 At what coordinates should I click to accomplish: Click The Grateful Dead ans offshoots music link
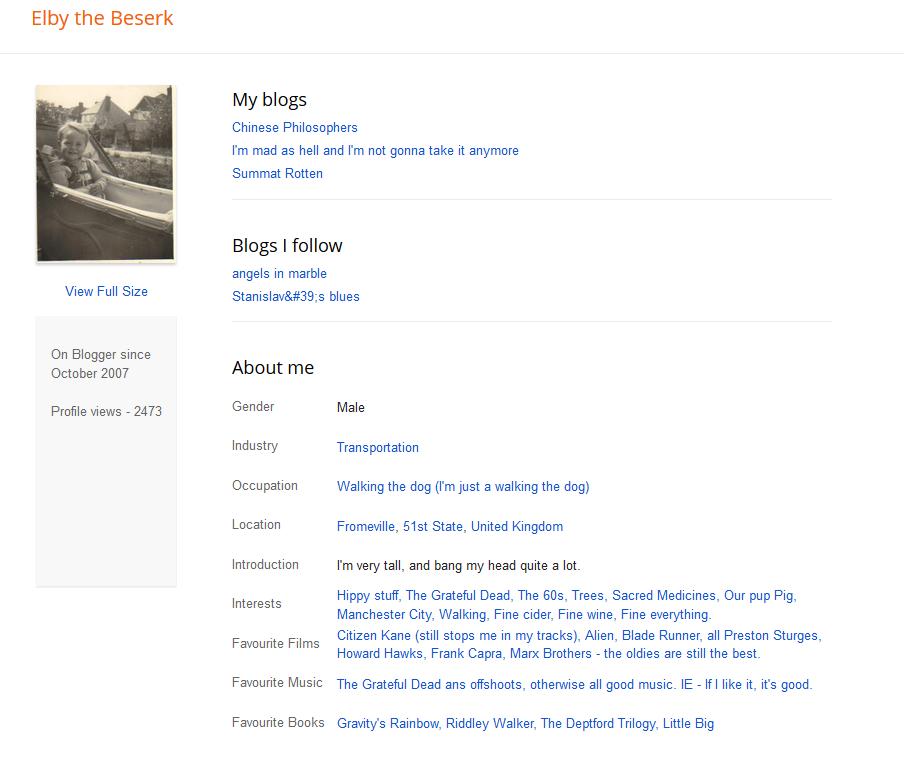tap(430, 684)
